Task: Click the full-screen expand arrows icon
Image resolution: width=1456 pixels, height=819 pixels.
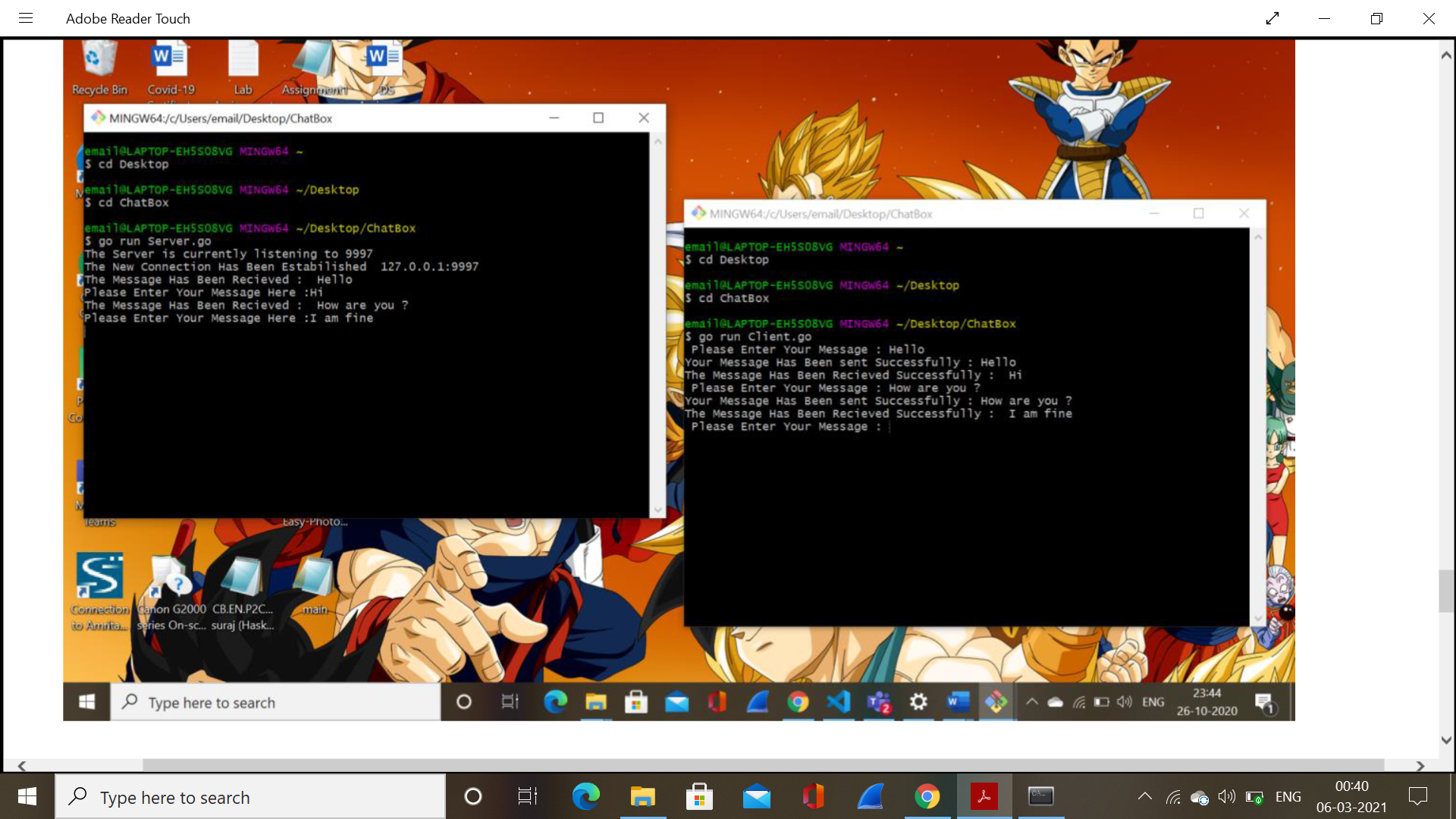Action: click(1272, 18)
